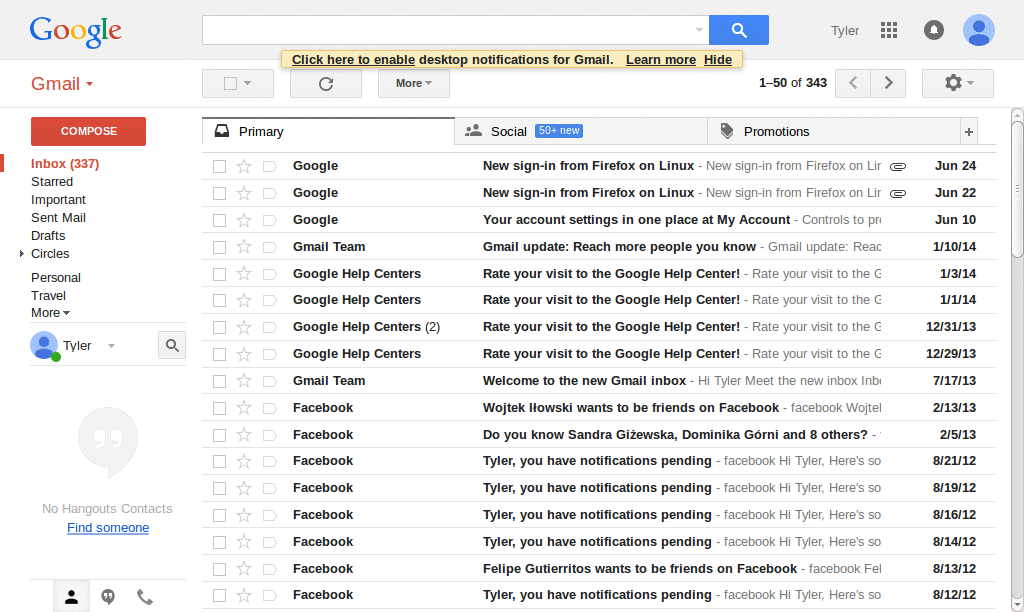The width and height of the screenshot is (1024, 612).
Task: Mark Jun 22 Google email as important
Action: tap(269, 193)
